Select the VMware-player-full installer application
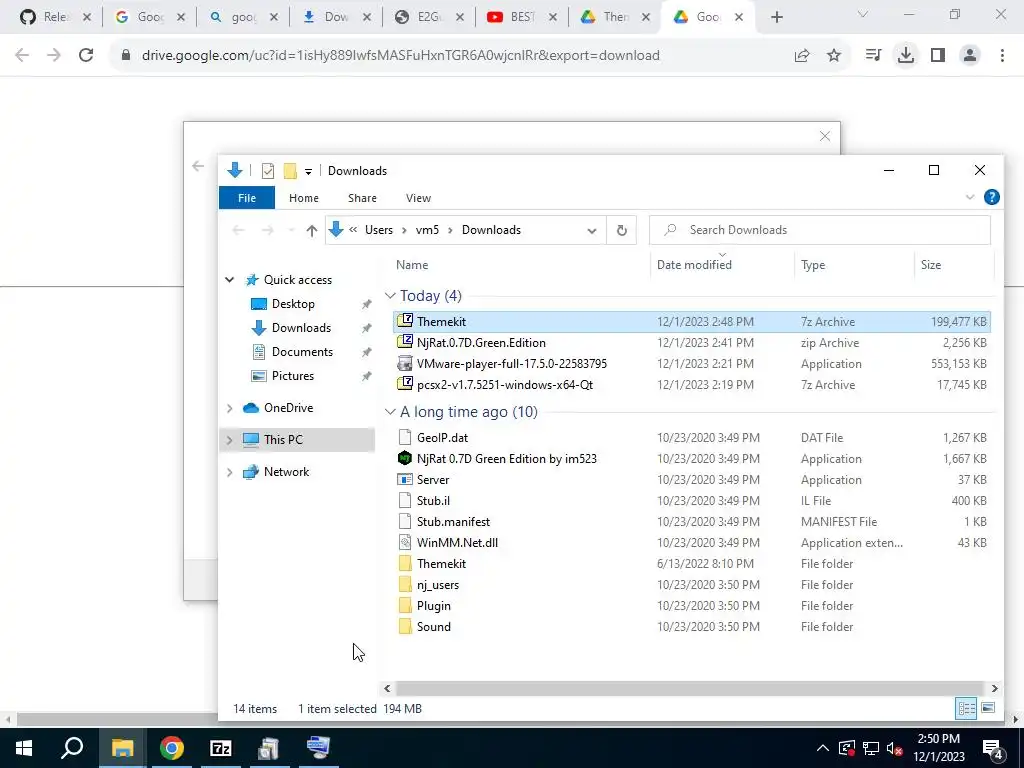The height and width of the screenshot is (768, 1024). tap(692, 364)
